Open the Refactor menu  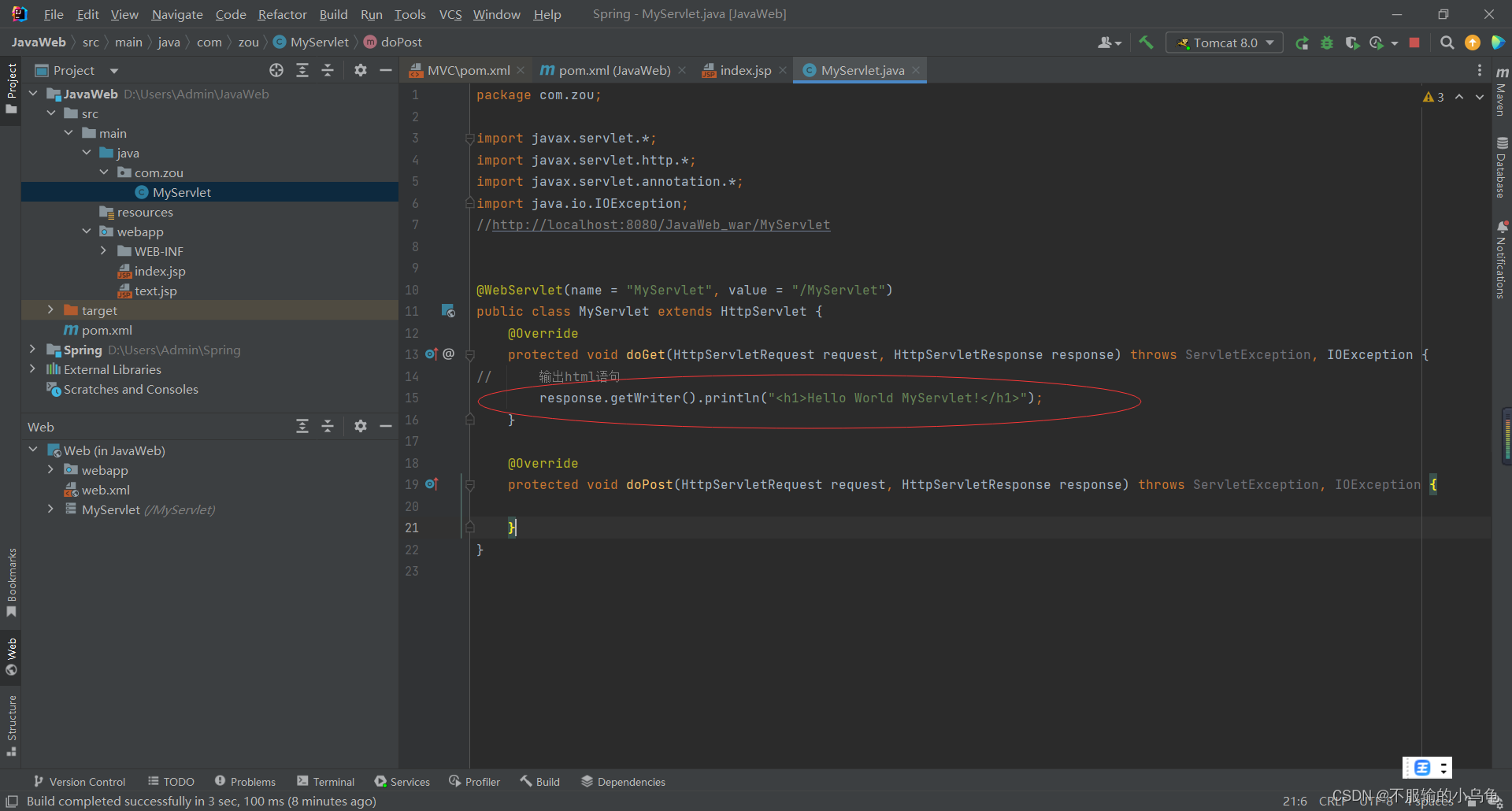[x=282, y=14]
